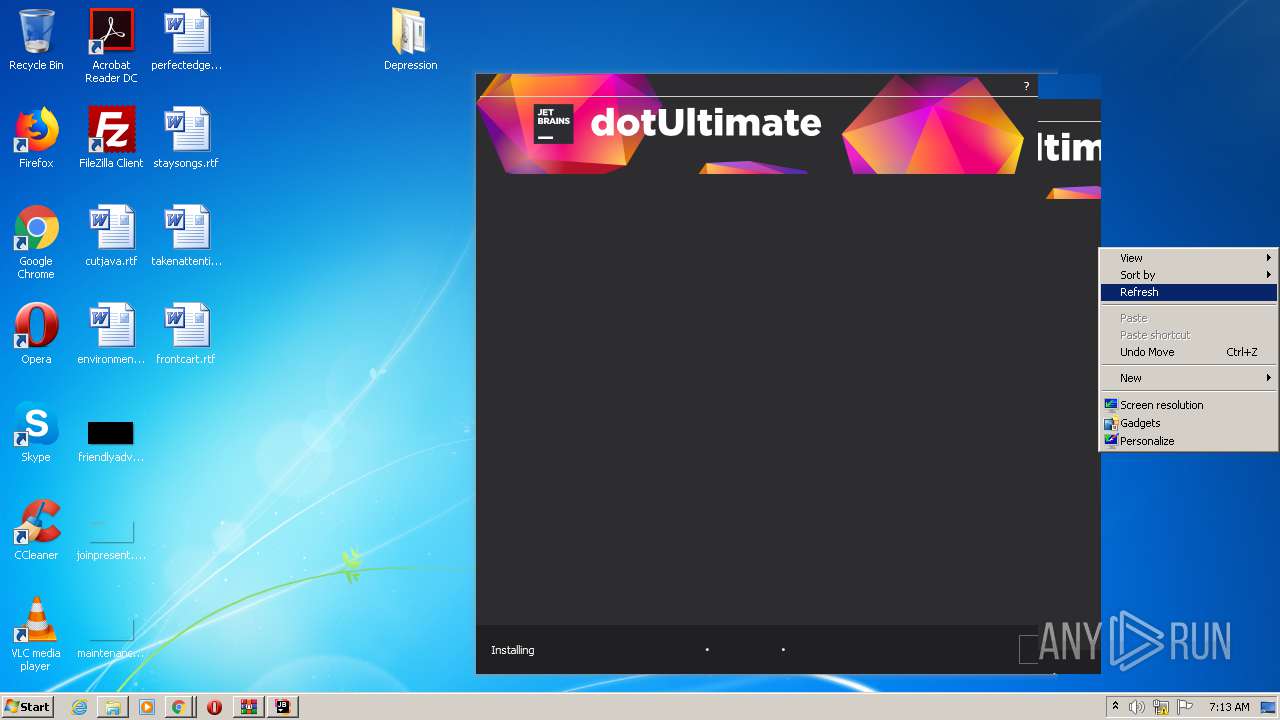The width and height of the screenshot is (1280, 720).
Task: Open Opera from the taskbar
Action: click(214, 707)
